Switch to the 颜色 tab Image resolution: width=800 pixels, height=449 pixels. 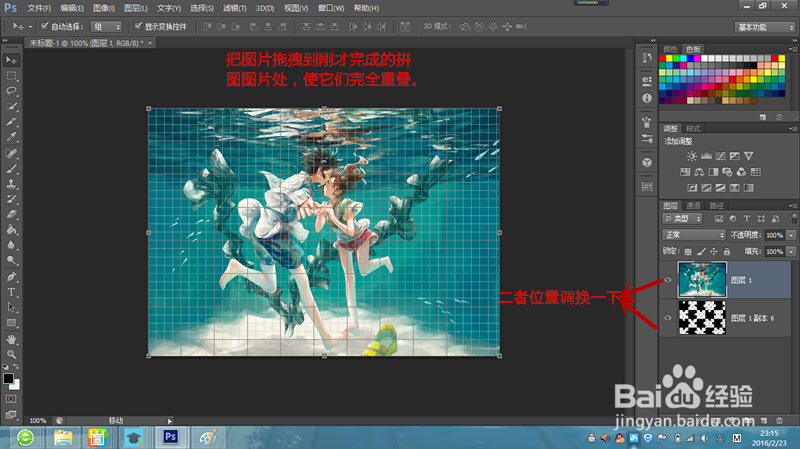[x=670, y=49]
